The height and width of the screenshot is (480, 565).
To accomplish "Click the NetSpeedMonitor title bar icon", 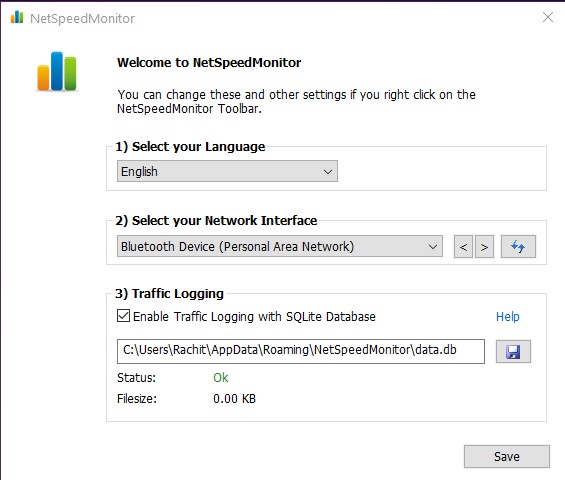I will tap(17, 17).
